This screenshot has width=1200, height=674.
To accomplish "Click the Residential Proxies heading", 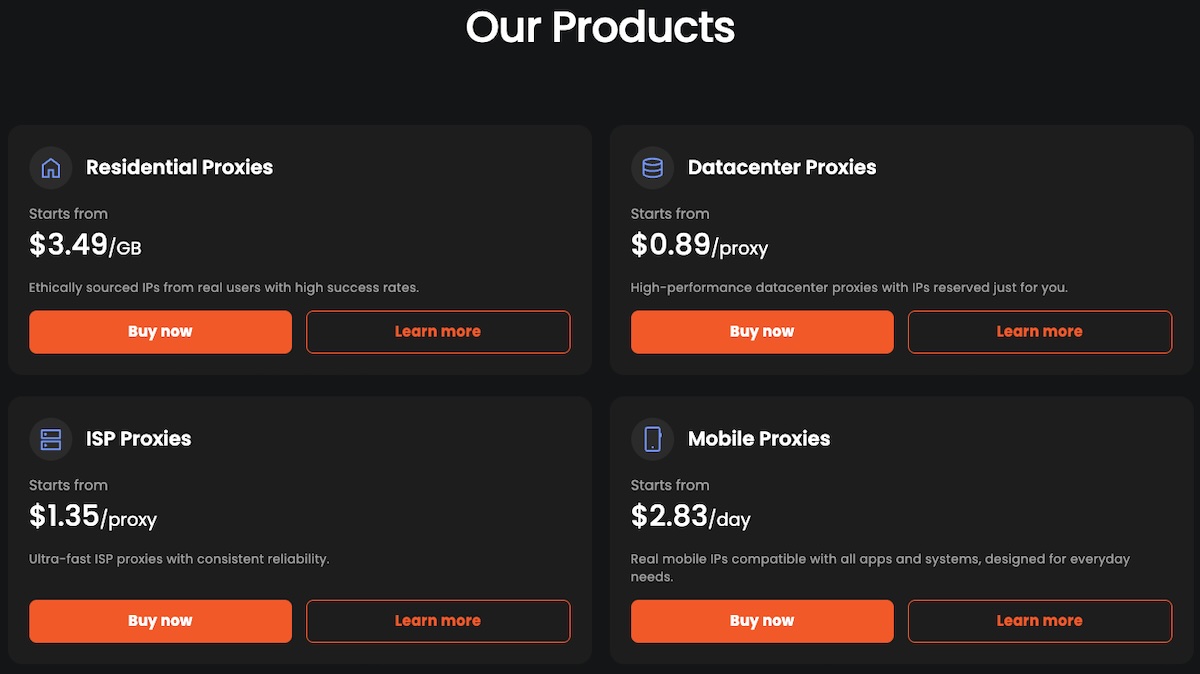I will (x=179, y=168).
